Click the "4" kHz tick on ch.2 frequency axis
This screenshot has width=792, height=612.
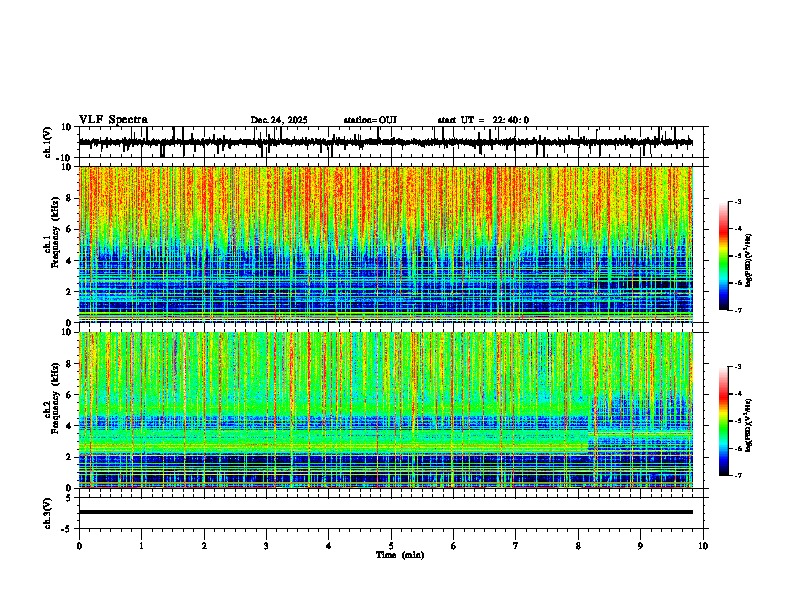pyautogui.click(x=69, y=426)
